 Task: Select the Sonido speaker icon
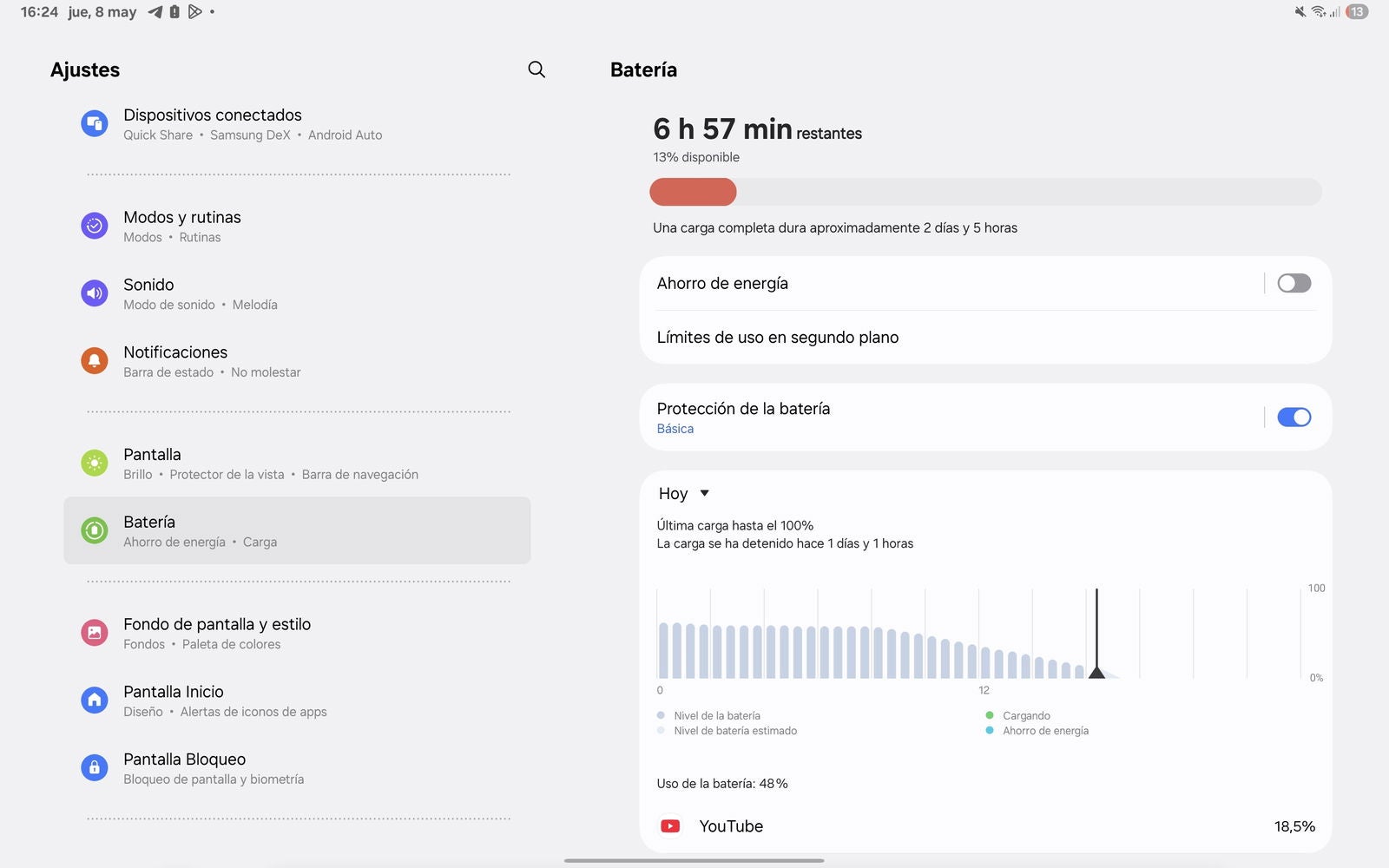click(x=95, y=294)
